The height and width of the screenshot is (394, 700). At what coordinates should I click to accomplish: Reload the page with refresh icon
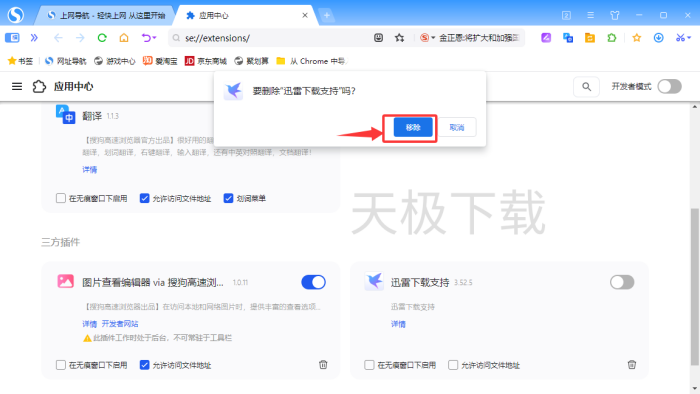tap(102, 38)
